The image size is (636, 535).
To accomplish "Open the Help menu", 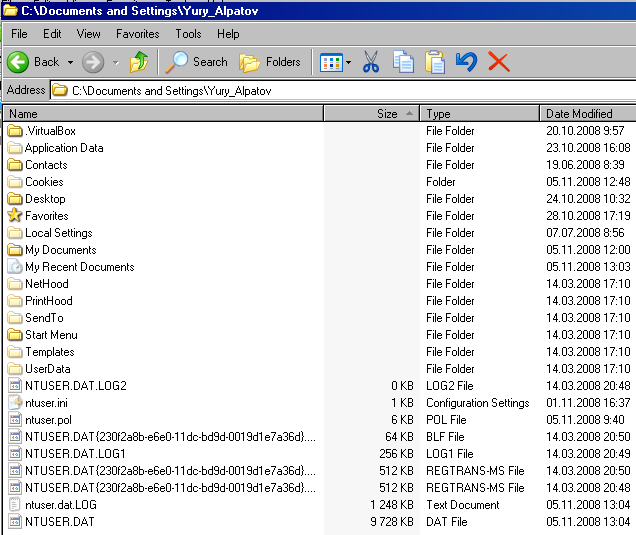I will coord(228,34).
